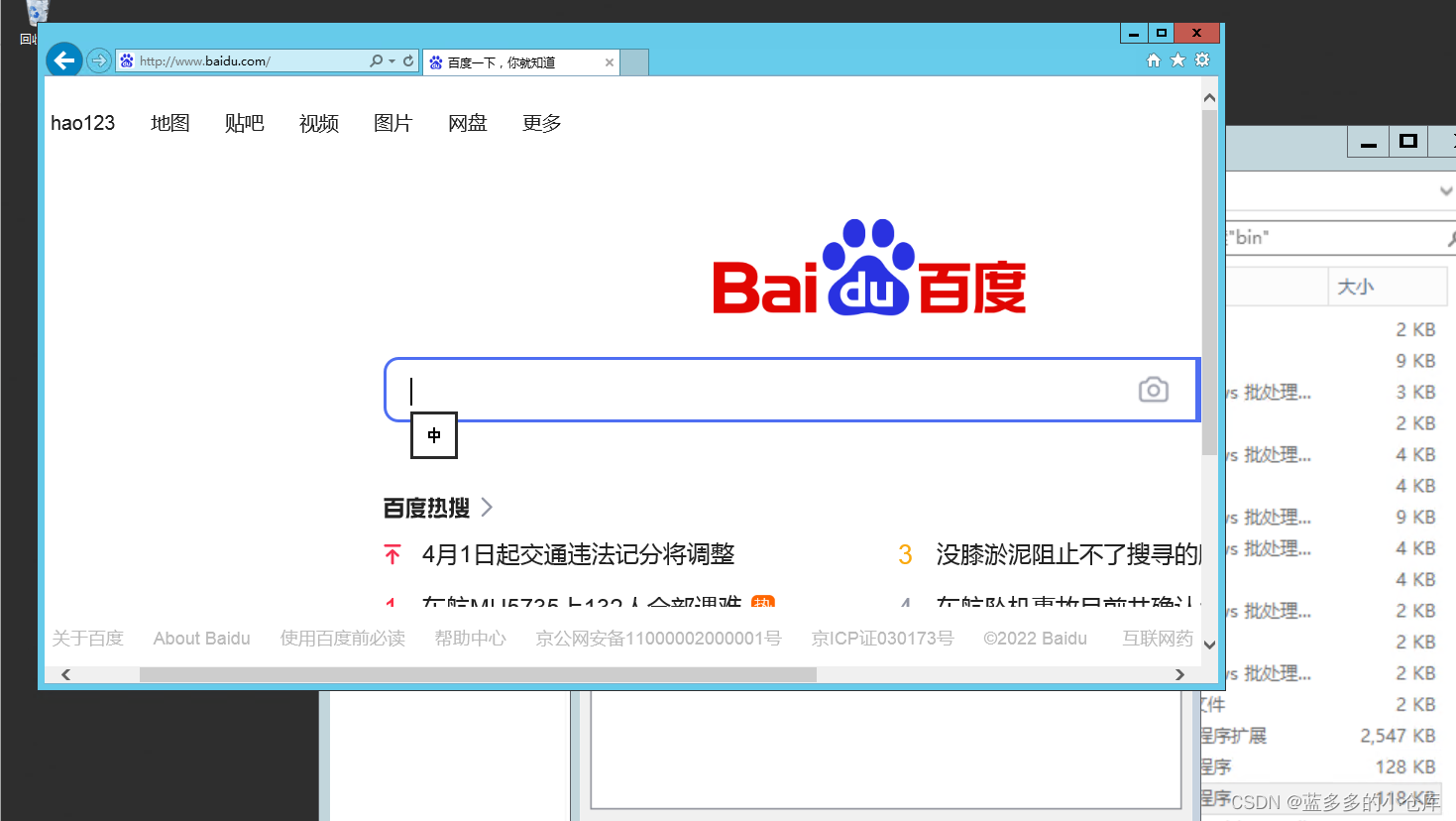The image size is (1456, 821).
Task: Select the file row sized 3 KB
Action: [x=1336, y=393]
